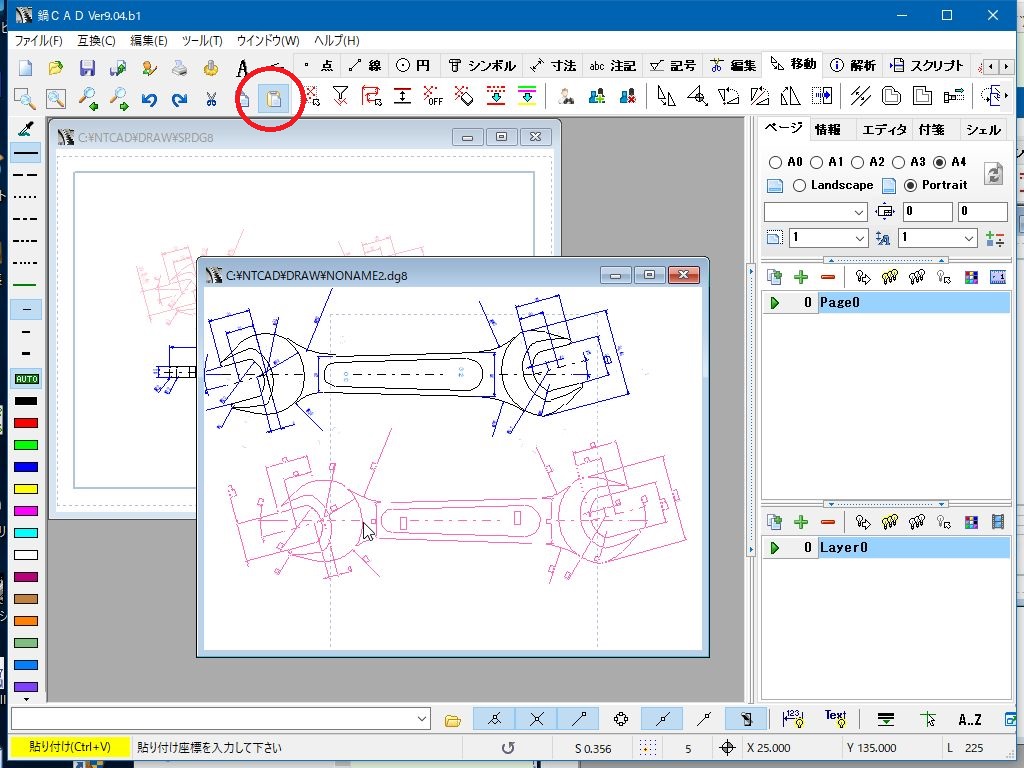Expand the command input dropdown
Screen dimensions: 1024x768
(x=422, y=719)
